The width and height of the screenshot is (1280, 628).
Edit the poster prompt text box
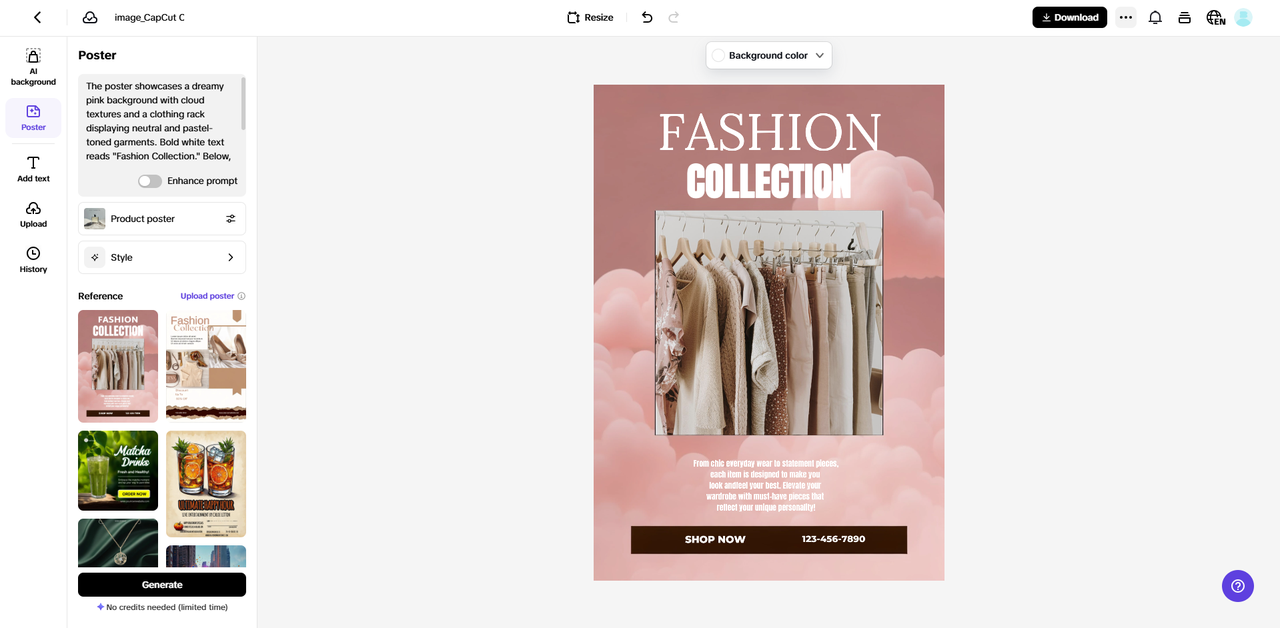158,121
